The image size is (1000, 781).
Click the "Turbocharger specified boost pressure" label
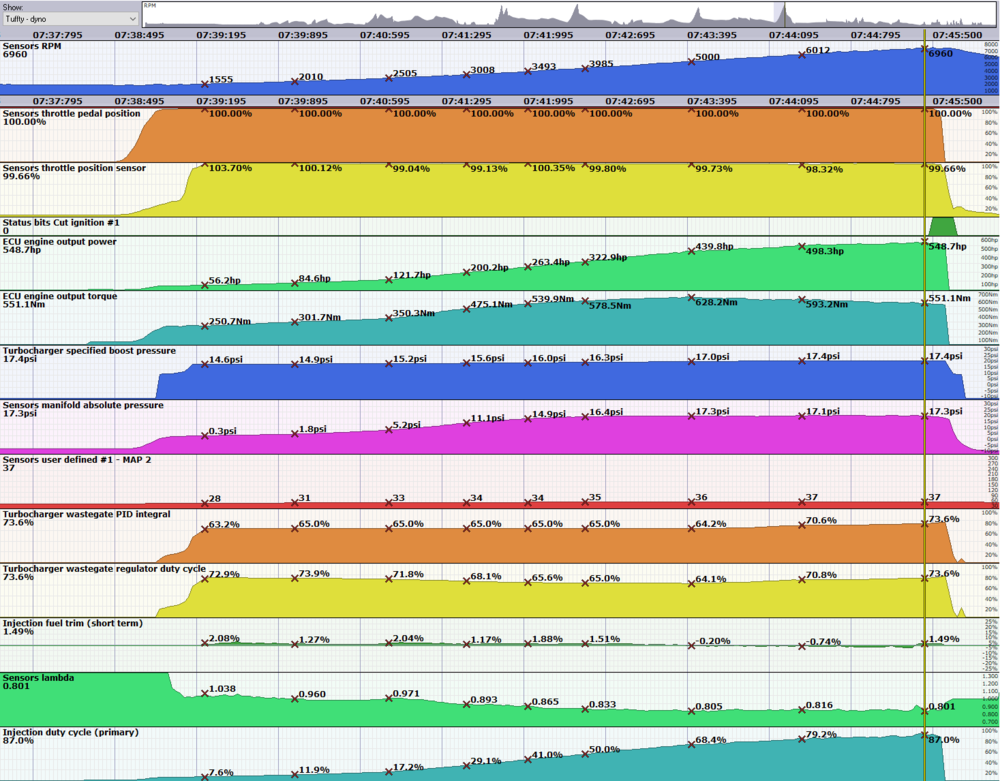click(89, 351)
